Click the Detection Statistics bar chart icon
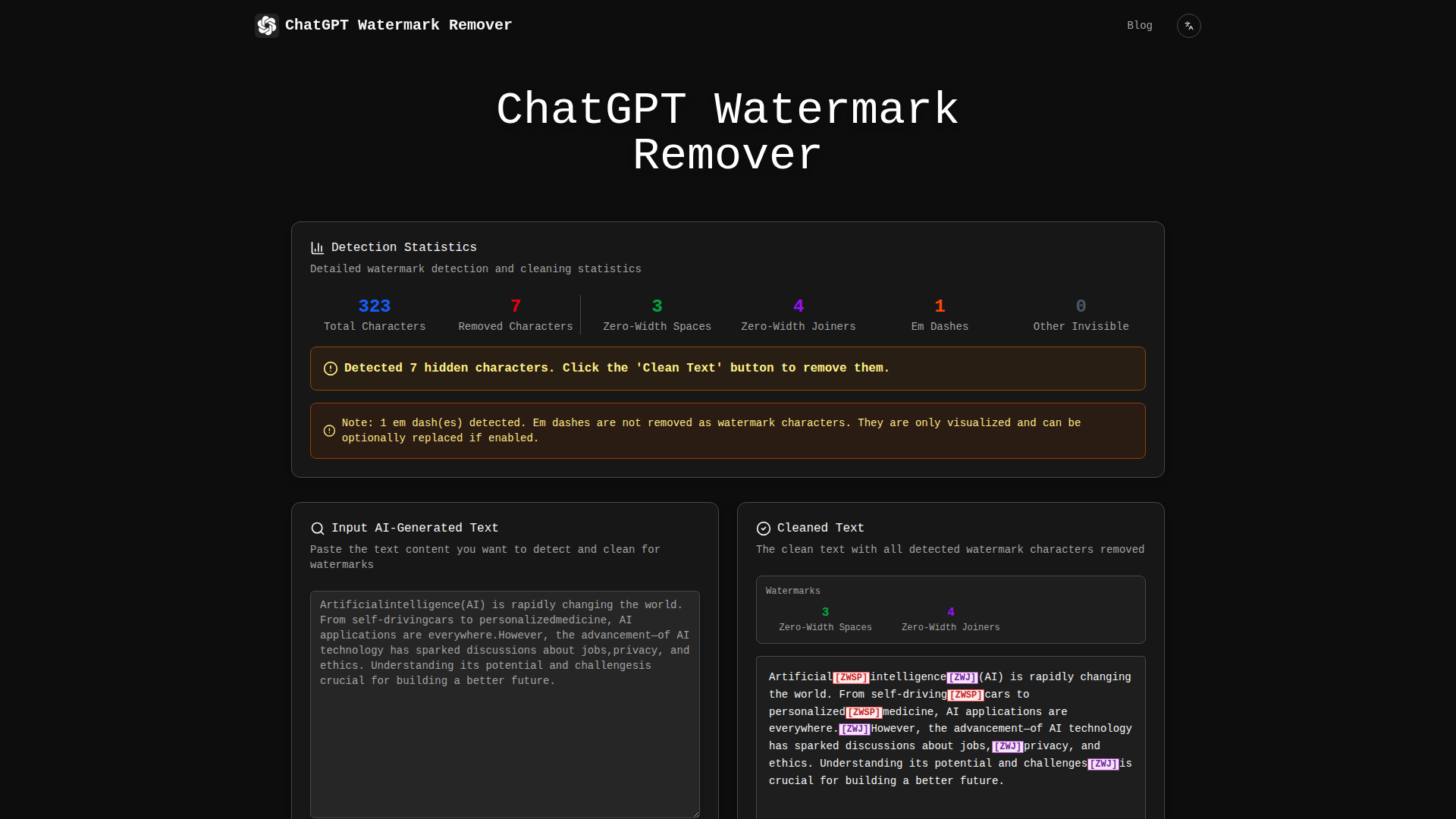 click(317, 248)
